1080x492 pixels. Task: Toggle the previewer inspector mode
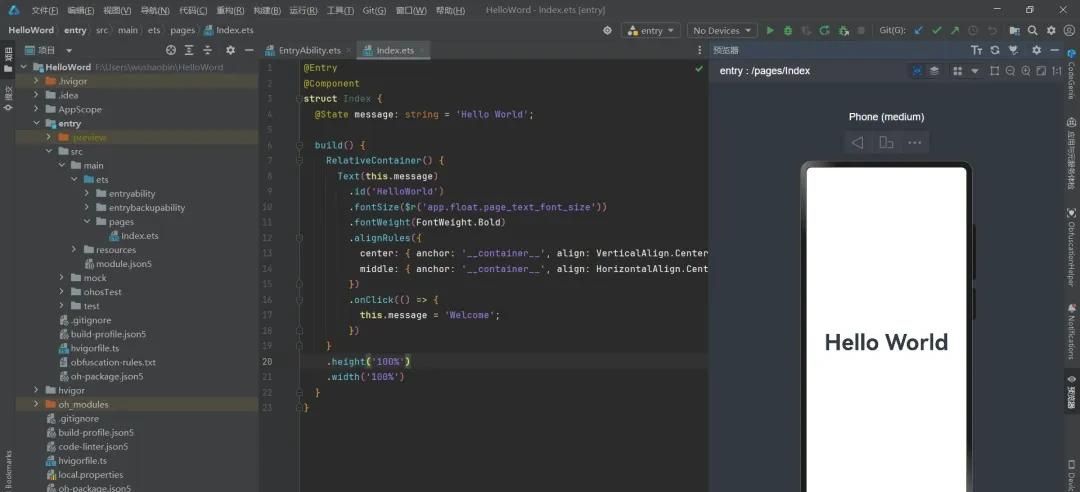917,71
